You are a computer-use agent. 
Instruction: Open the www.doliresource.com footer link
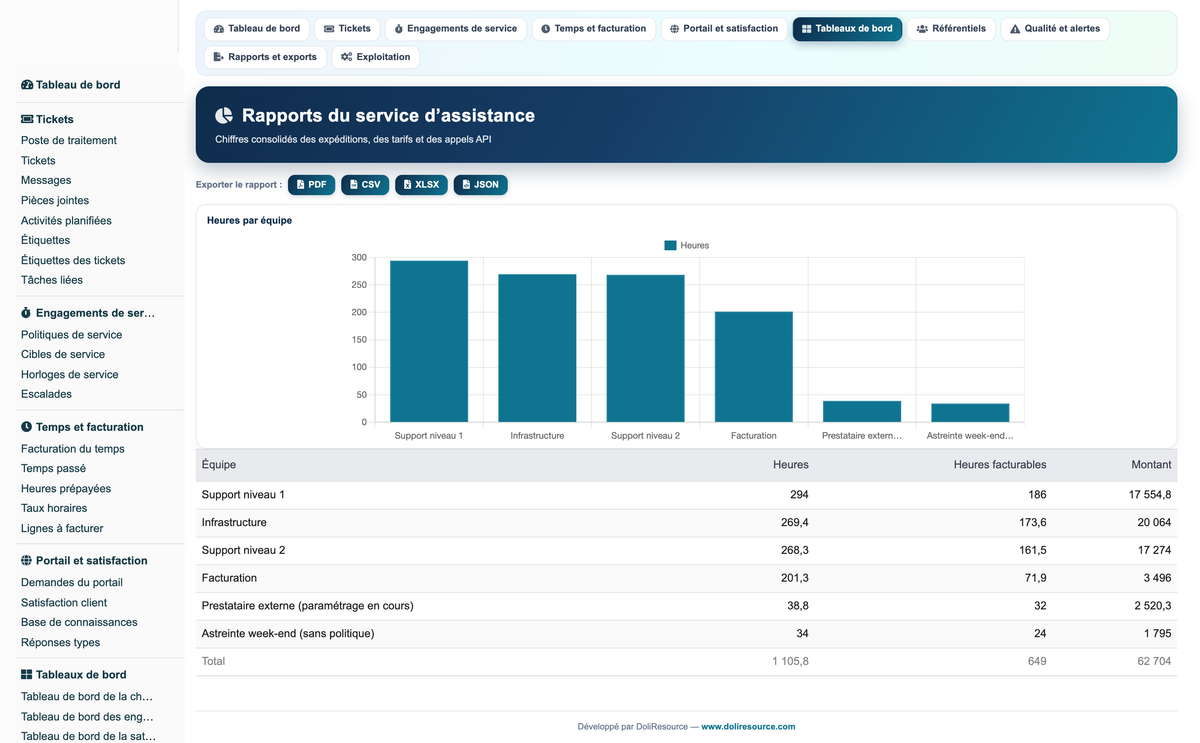point(748,727)
